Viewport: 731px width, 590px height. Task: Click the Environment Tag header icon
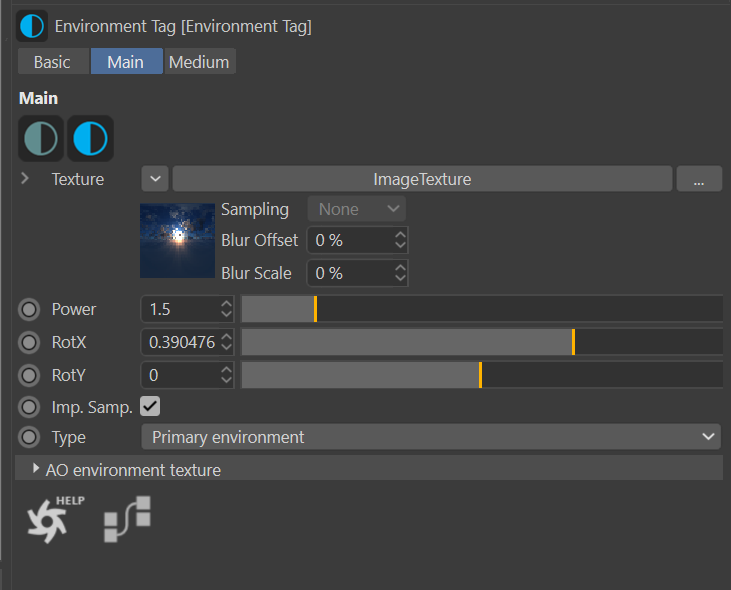tap(32, 26)
